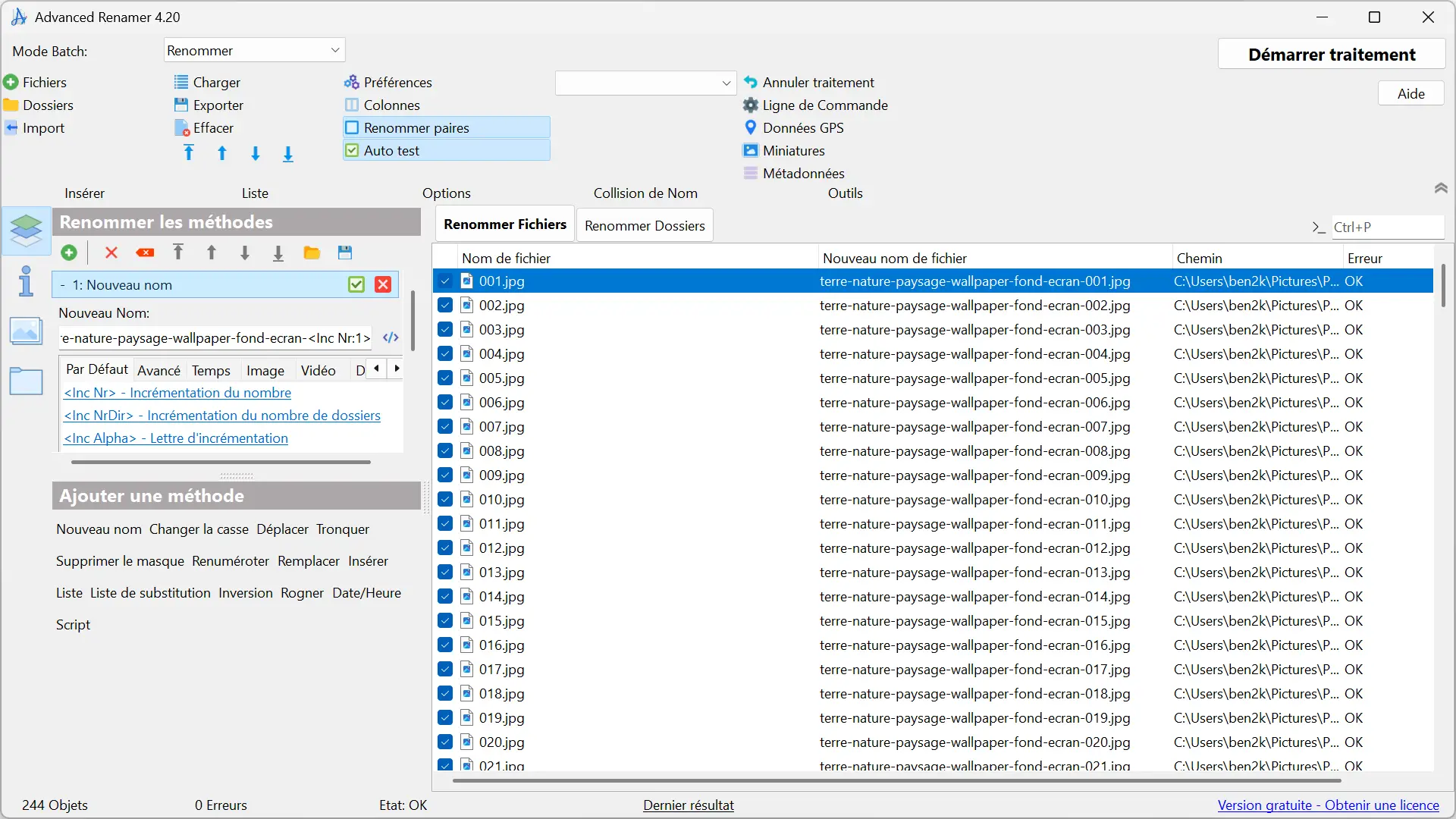Insert the <Inc NrDir> tag link

tap(222, 416)
